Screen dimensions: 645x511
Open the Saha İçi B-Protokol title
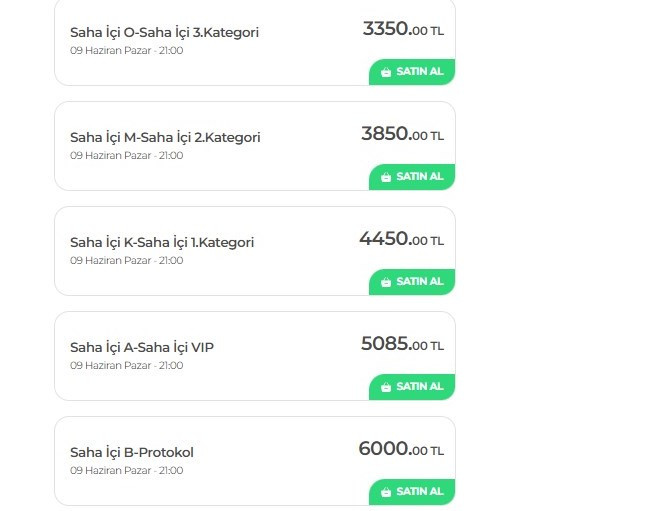pyautogui.click(x=132, y=452)
